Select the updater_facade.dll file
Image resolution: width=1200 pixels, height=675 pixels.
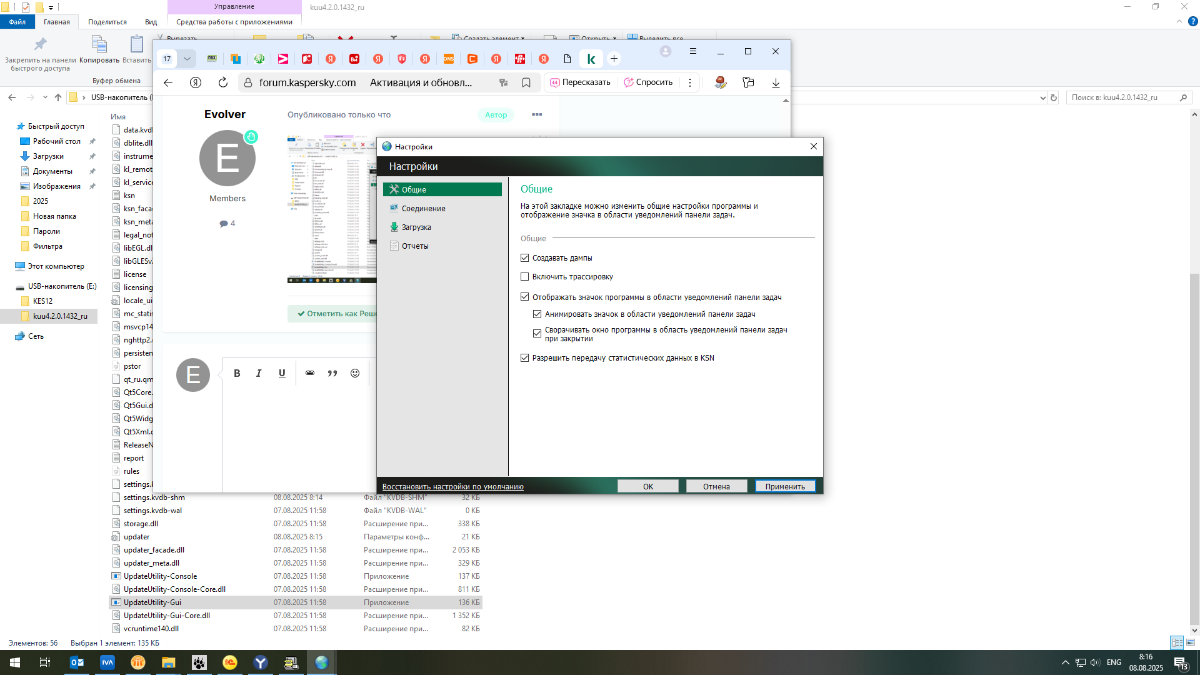coord(154,550)
